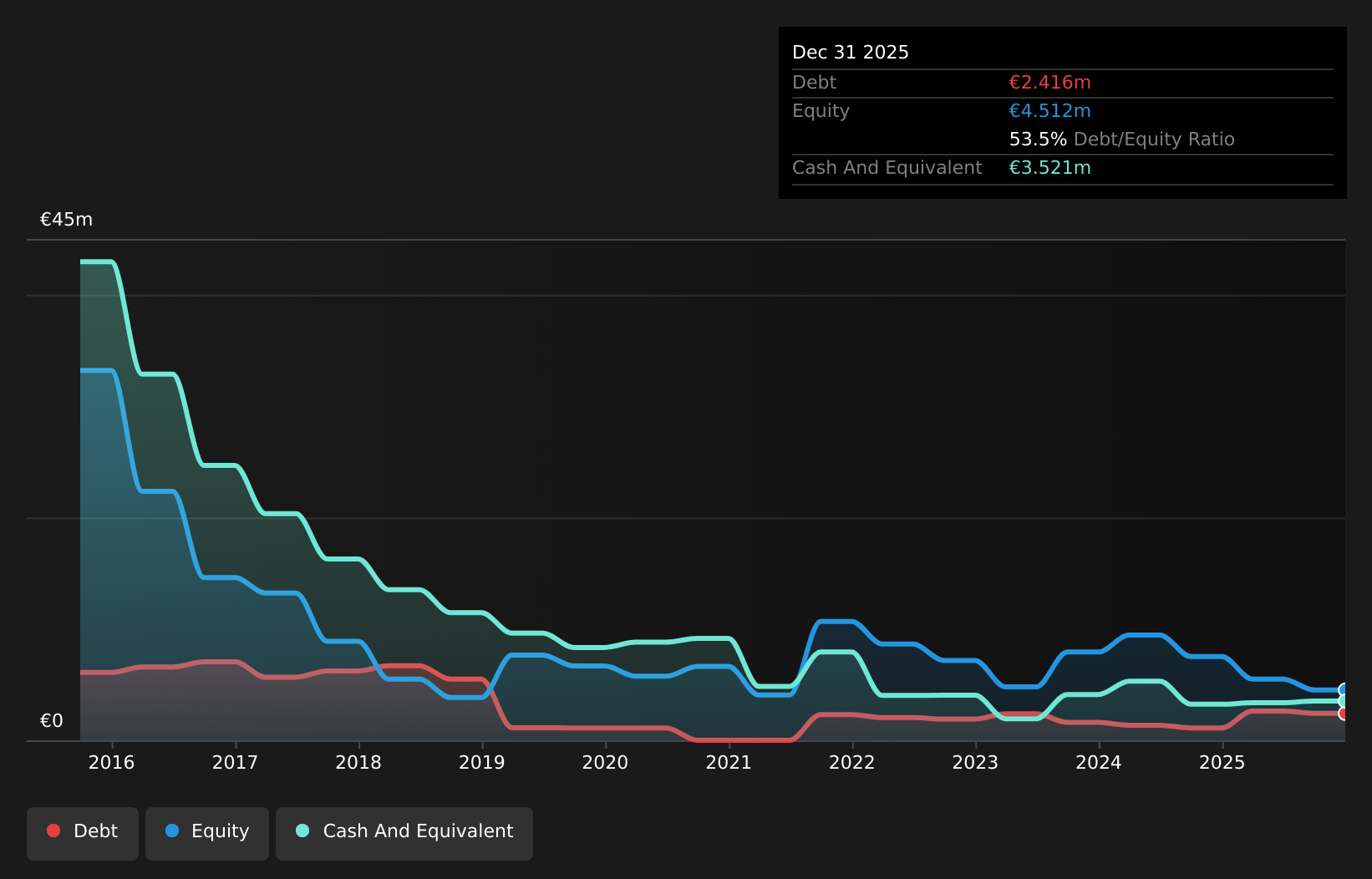Click the 2018 x-axis label
This screenshot has width=1372, height=879.
point(359,762)
